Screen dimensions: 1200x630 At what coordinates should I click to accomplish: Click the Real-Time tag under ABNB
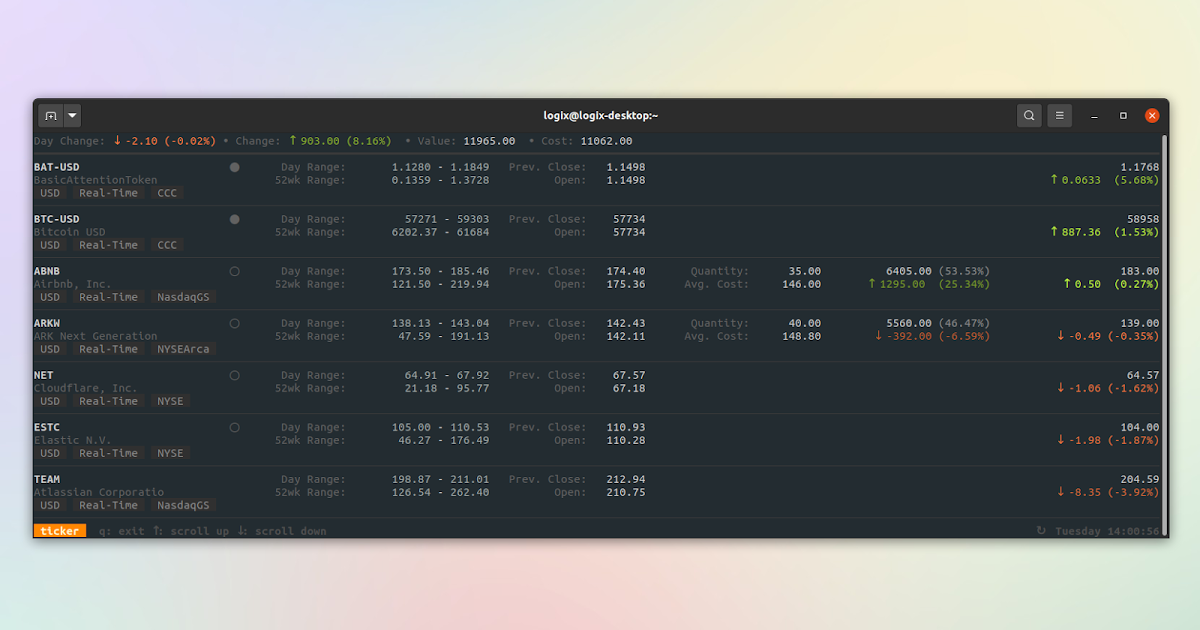109,297
